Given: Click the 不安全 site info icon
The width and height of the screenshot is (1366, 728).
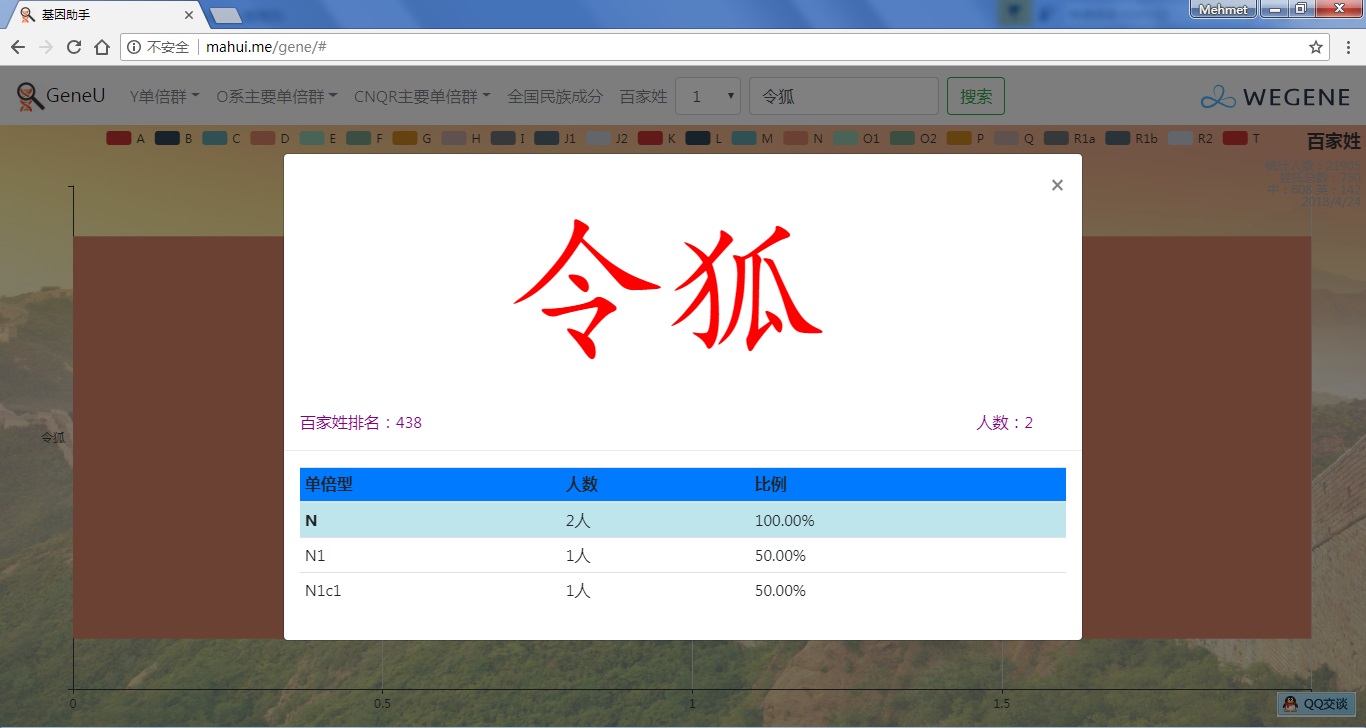Looking at the screenshot, I should (135, 47).
